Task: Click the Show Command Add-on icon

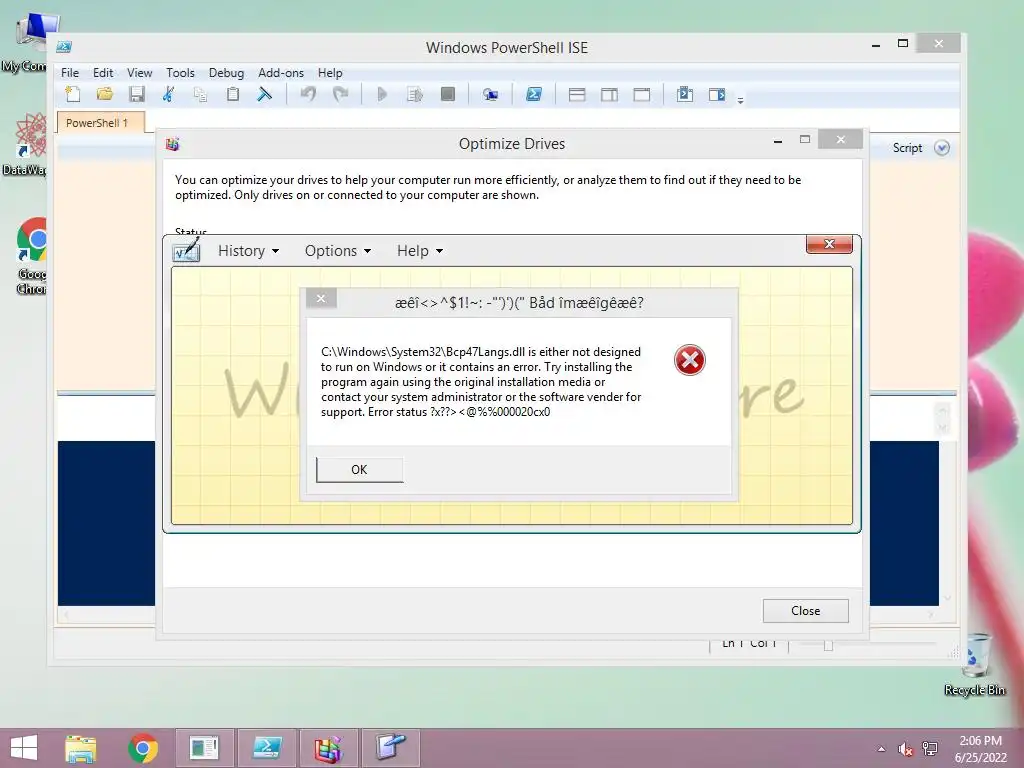Action: 717,95
